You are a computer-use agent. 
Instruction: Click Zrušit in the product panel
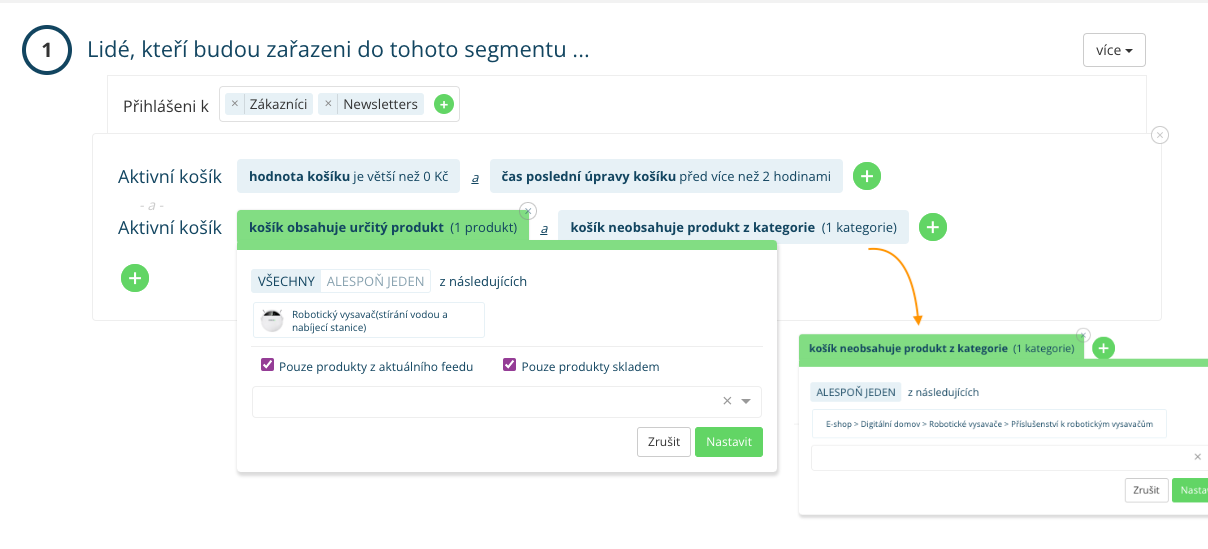(x=663, y=442)
